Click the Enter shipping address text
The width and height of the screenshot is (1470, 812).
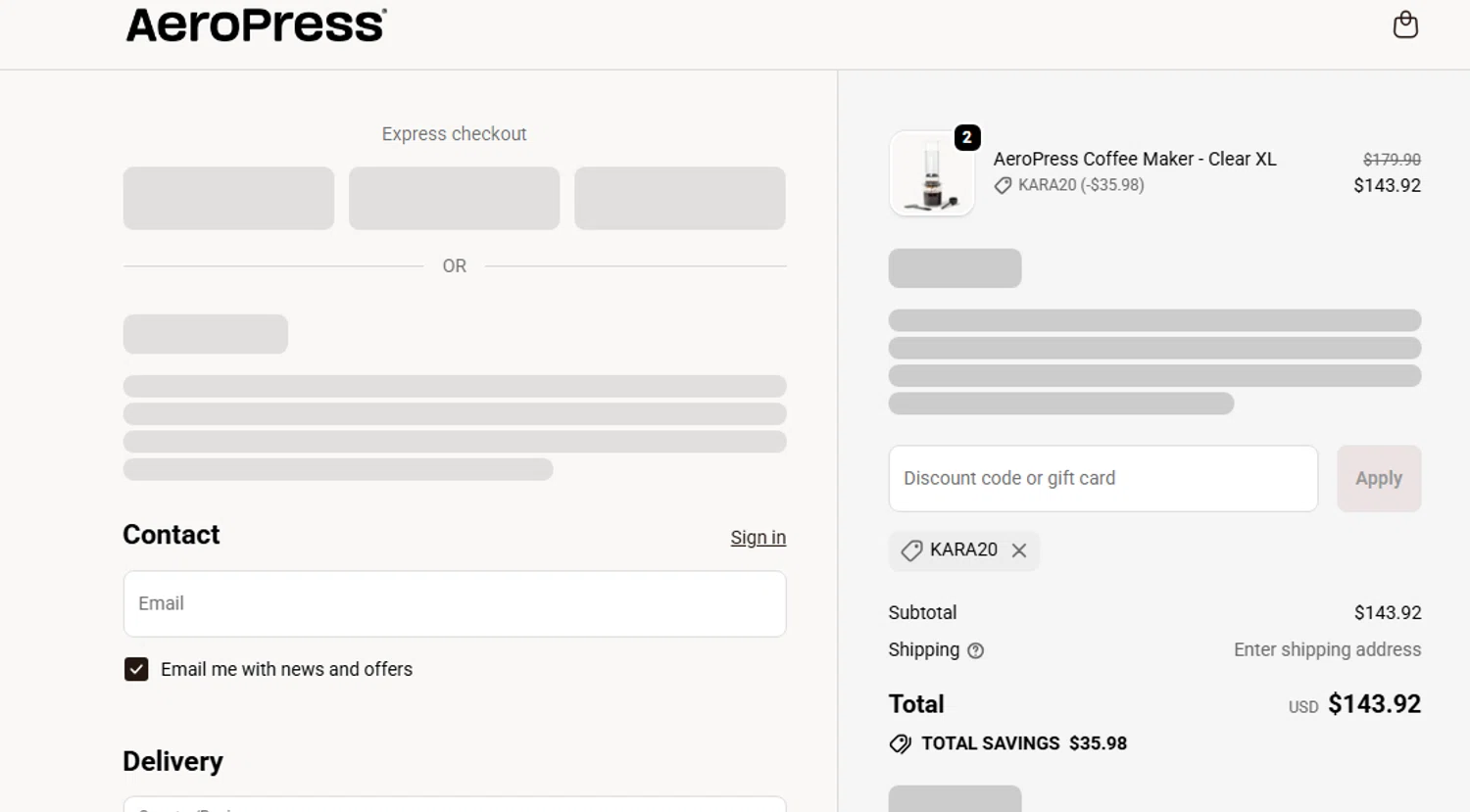[1327, 649]
